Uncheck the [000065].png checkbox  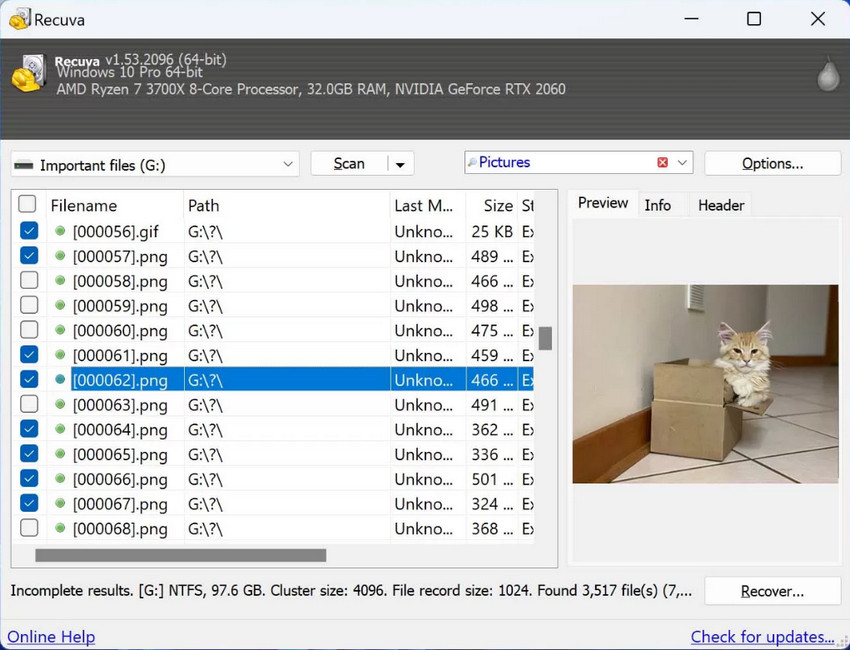(x=29, y=453)
